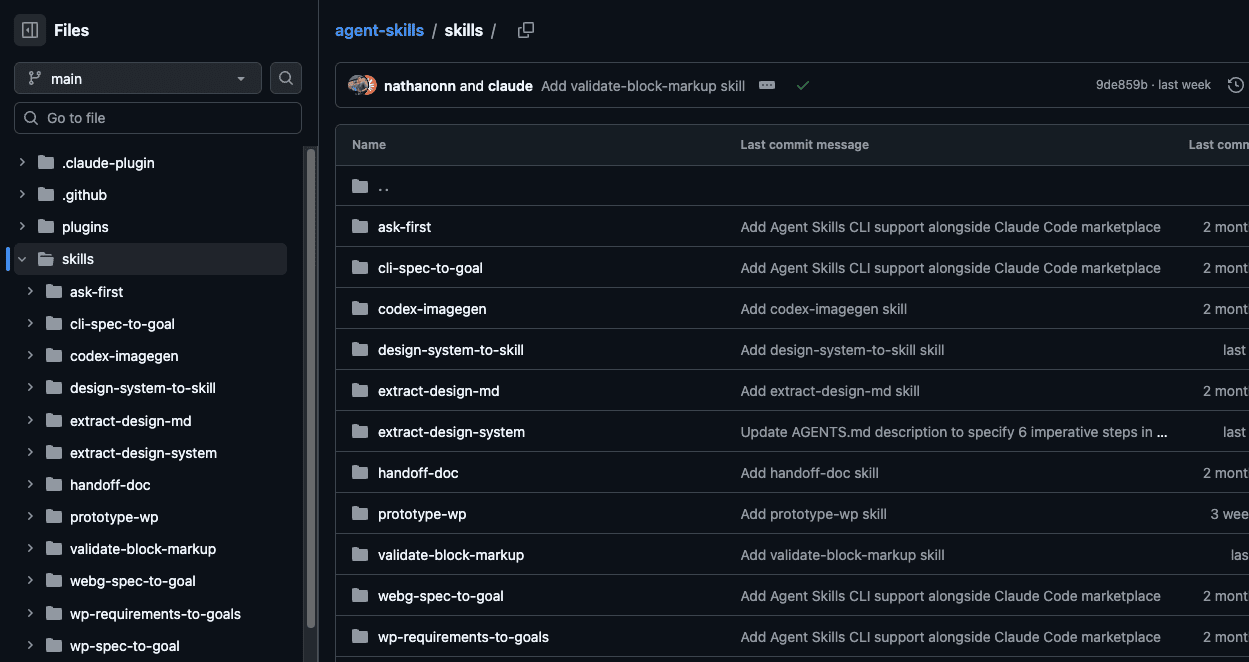Click folder icon of parent directory row
This screenshot has width=1249, height=662.
click(x=360, y=186)
